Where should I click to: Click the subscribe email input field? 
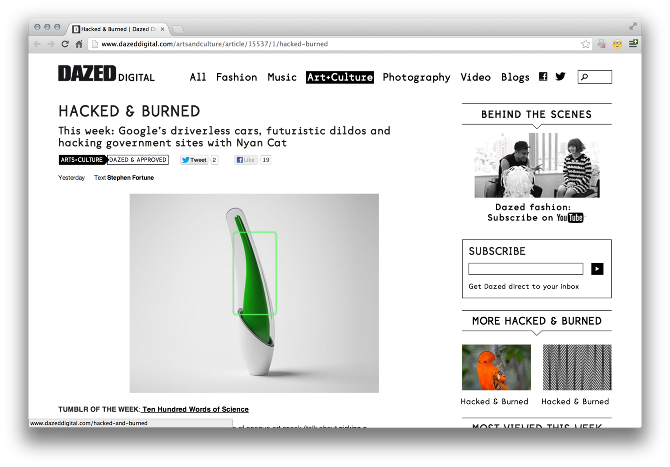tap(526, 269)
